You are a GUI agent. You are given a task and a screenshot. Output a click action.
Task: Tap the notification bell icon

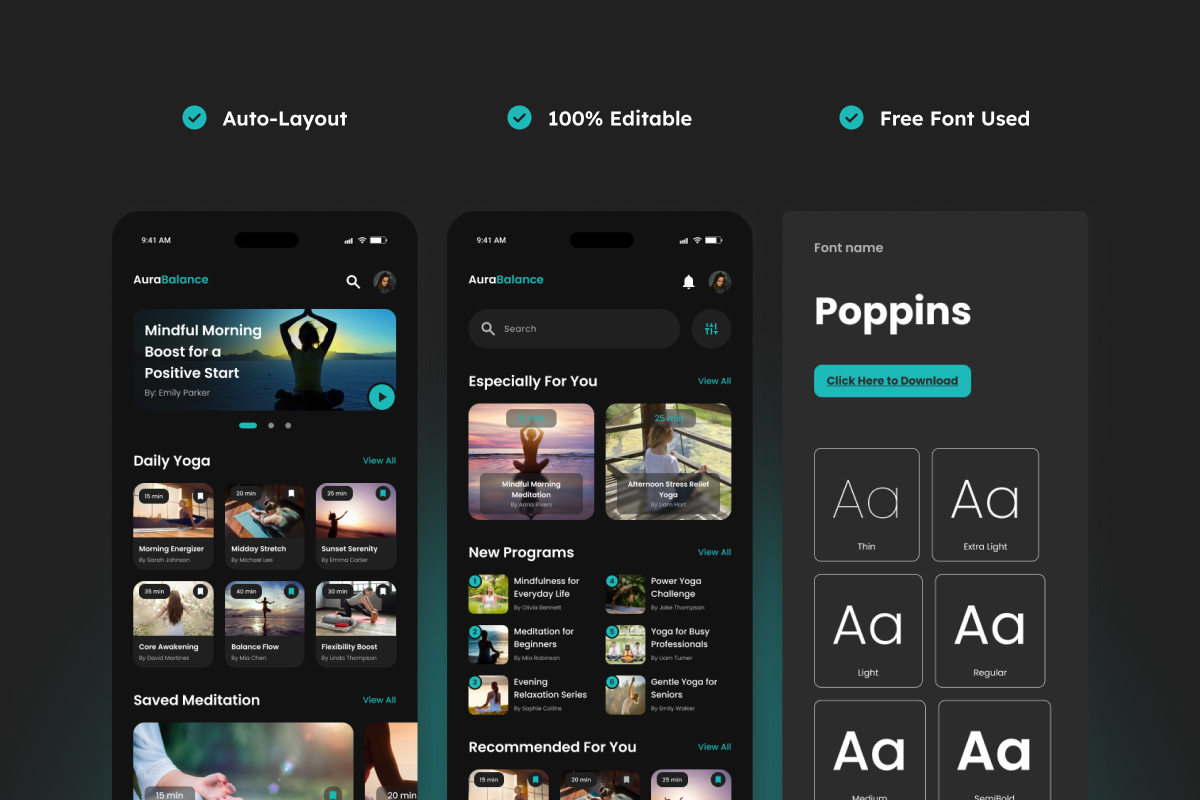688,282
